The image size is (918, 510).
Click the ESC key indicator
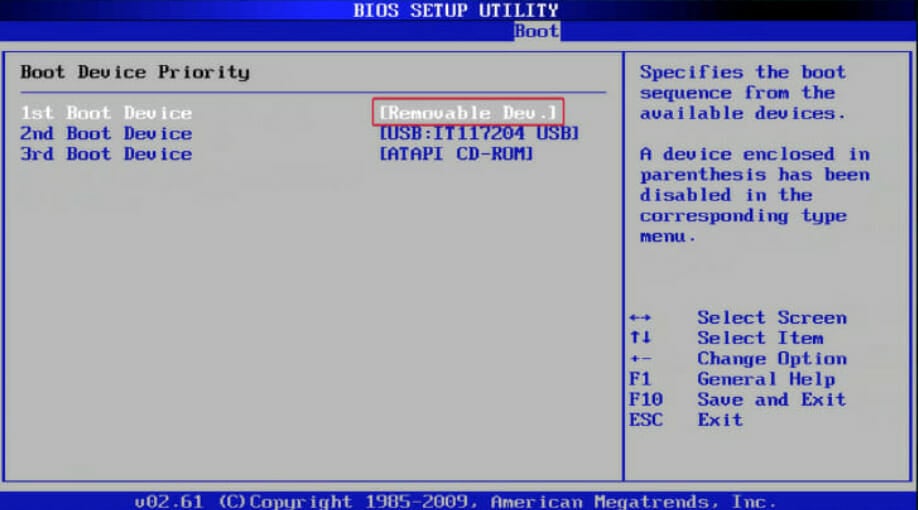[x=645, y=420]
